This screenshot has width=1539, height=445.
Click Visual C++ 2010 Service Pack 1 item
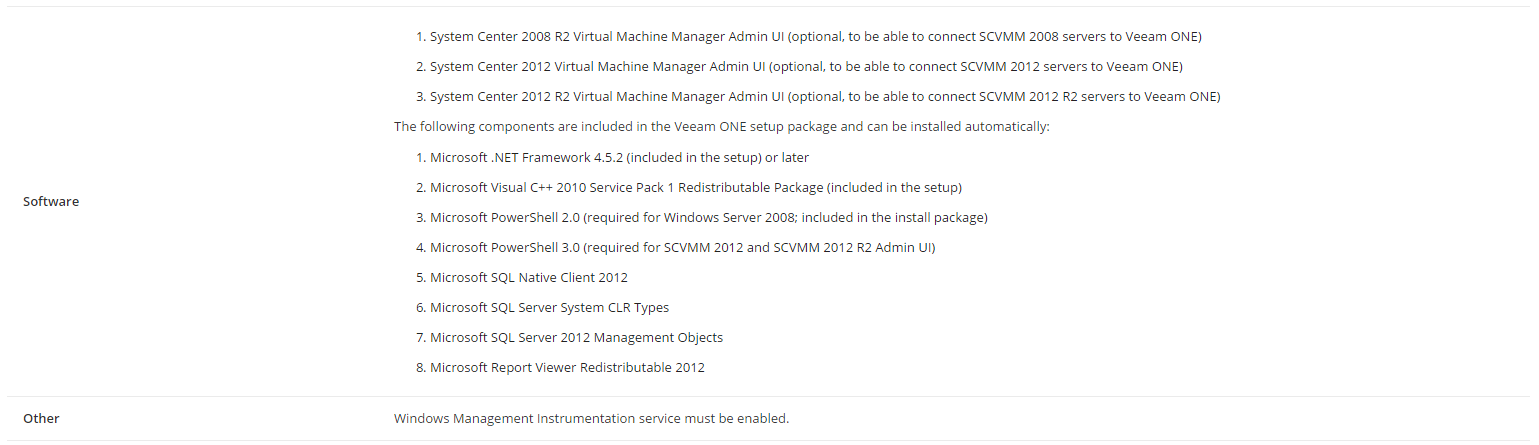(696, 188)
